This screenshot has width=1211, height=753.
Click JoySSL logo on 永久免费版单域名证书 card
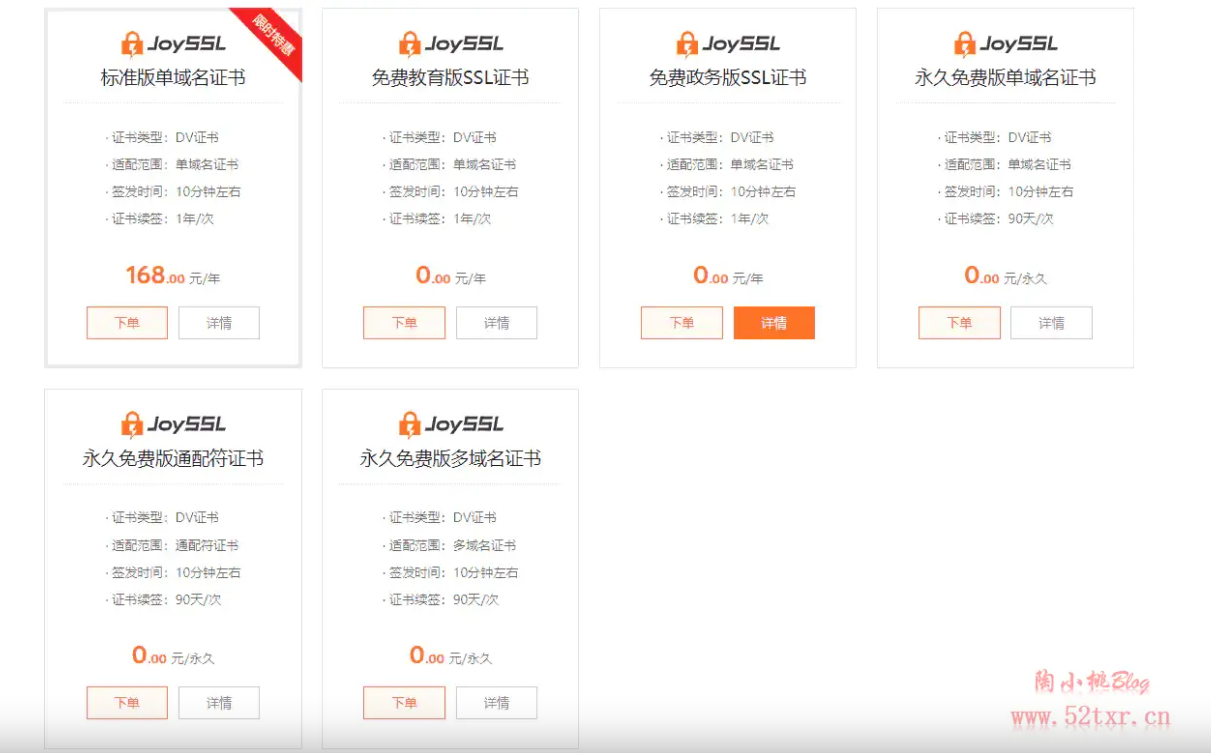[x=1006, y=44]
